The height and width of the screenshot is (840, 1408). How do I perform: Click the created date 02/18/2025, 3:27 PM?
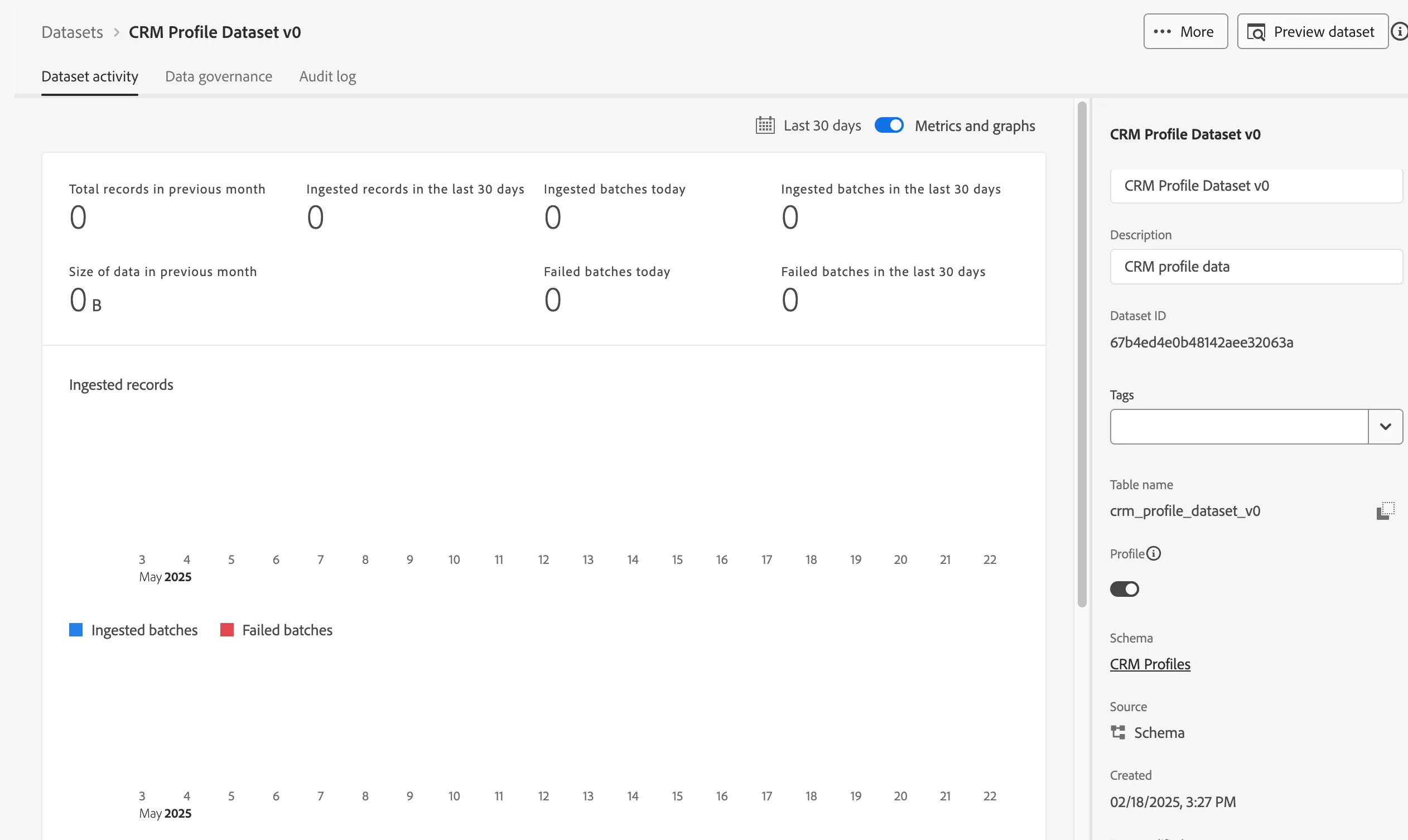(x=1173, y=802)
